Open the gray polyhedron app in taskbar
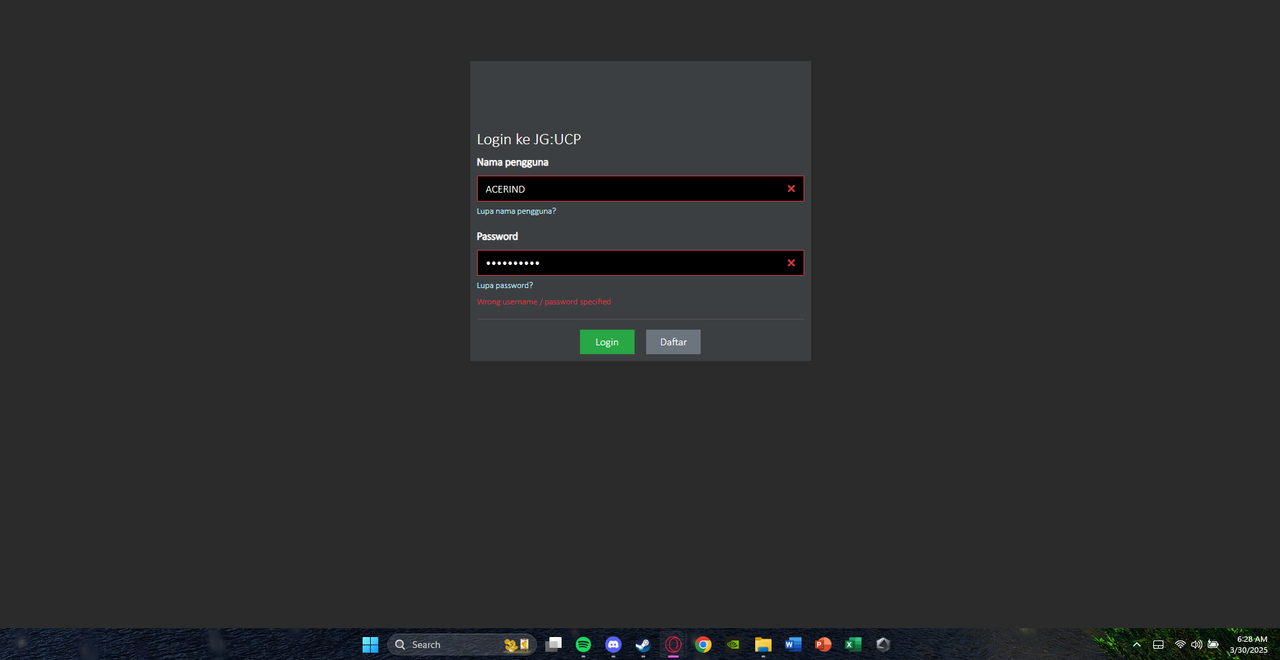 point(883,645)
